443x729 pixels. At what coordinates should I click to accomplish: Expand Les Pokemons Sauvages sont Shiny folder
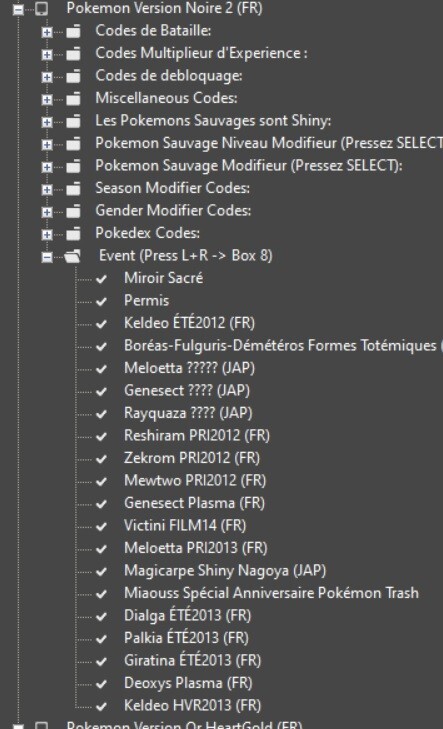pyautogui.click(x=46, y=122)
